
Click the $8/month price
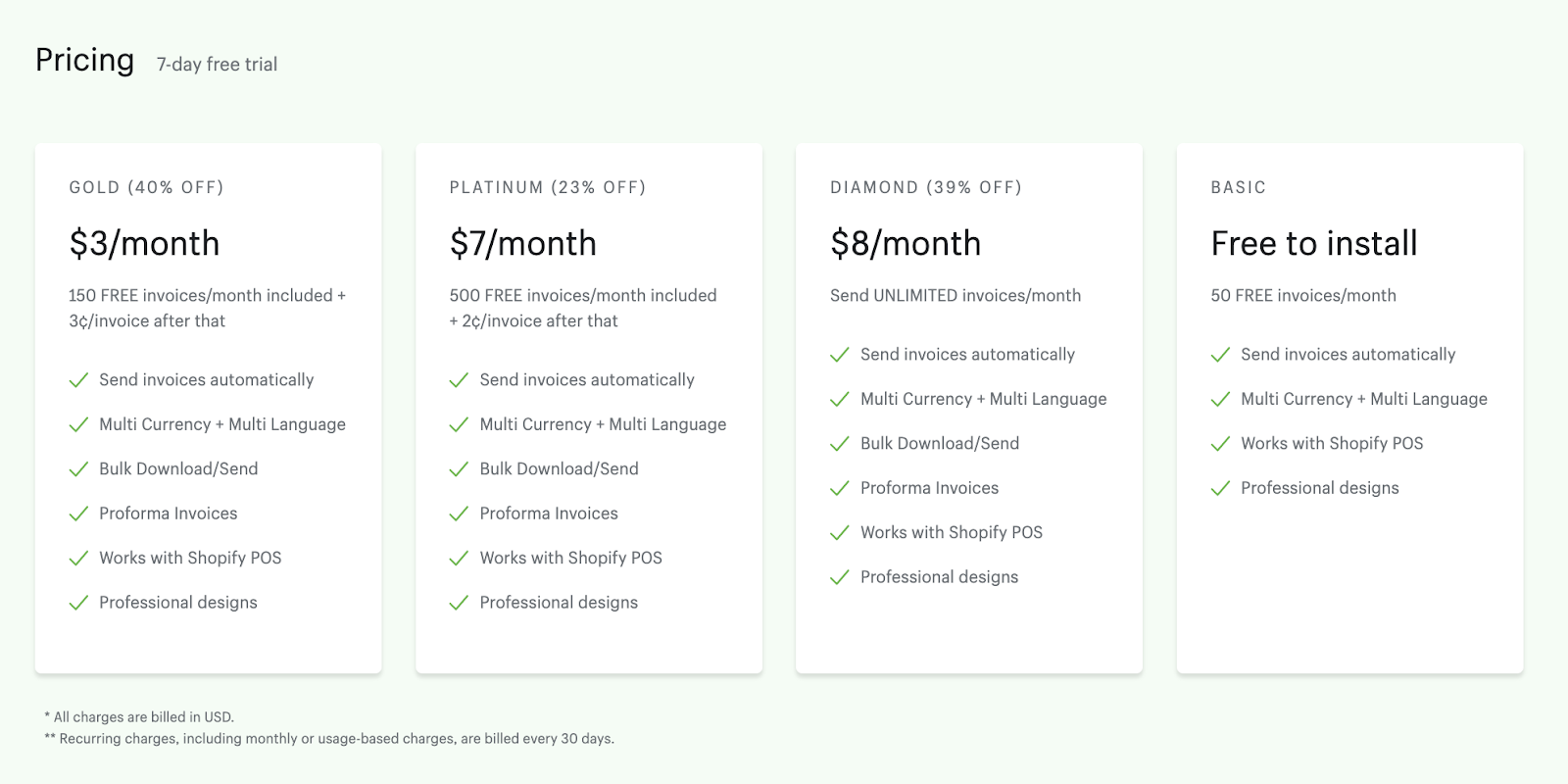(x=905, y=243)
